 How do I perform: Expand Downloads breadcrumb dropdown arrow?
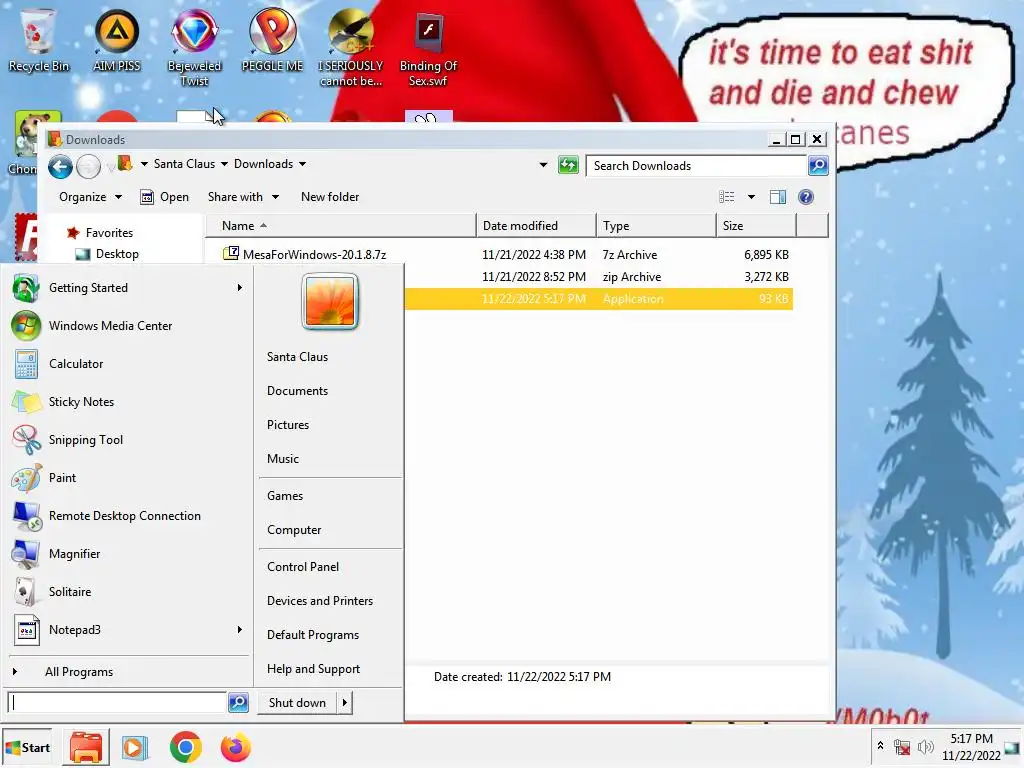point(302,164)
